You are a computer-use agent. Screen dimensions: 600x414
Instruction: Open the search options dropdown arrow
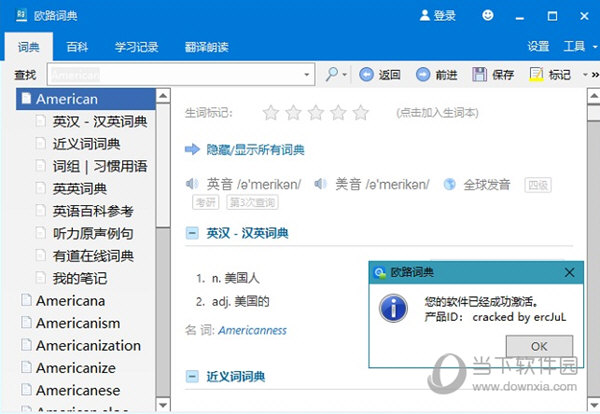pos(345,74)
